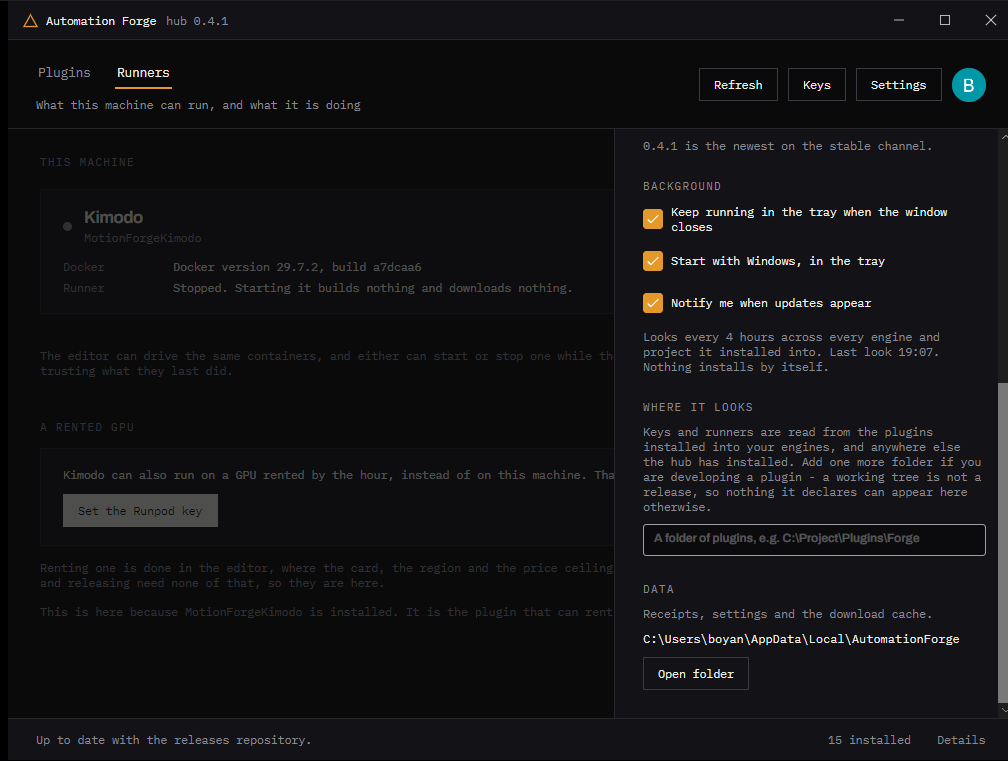Click Open folder for data
Viewport: 1008px width, 761px height.
696,674
